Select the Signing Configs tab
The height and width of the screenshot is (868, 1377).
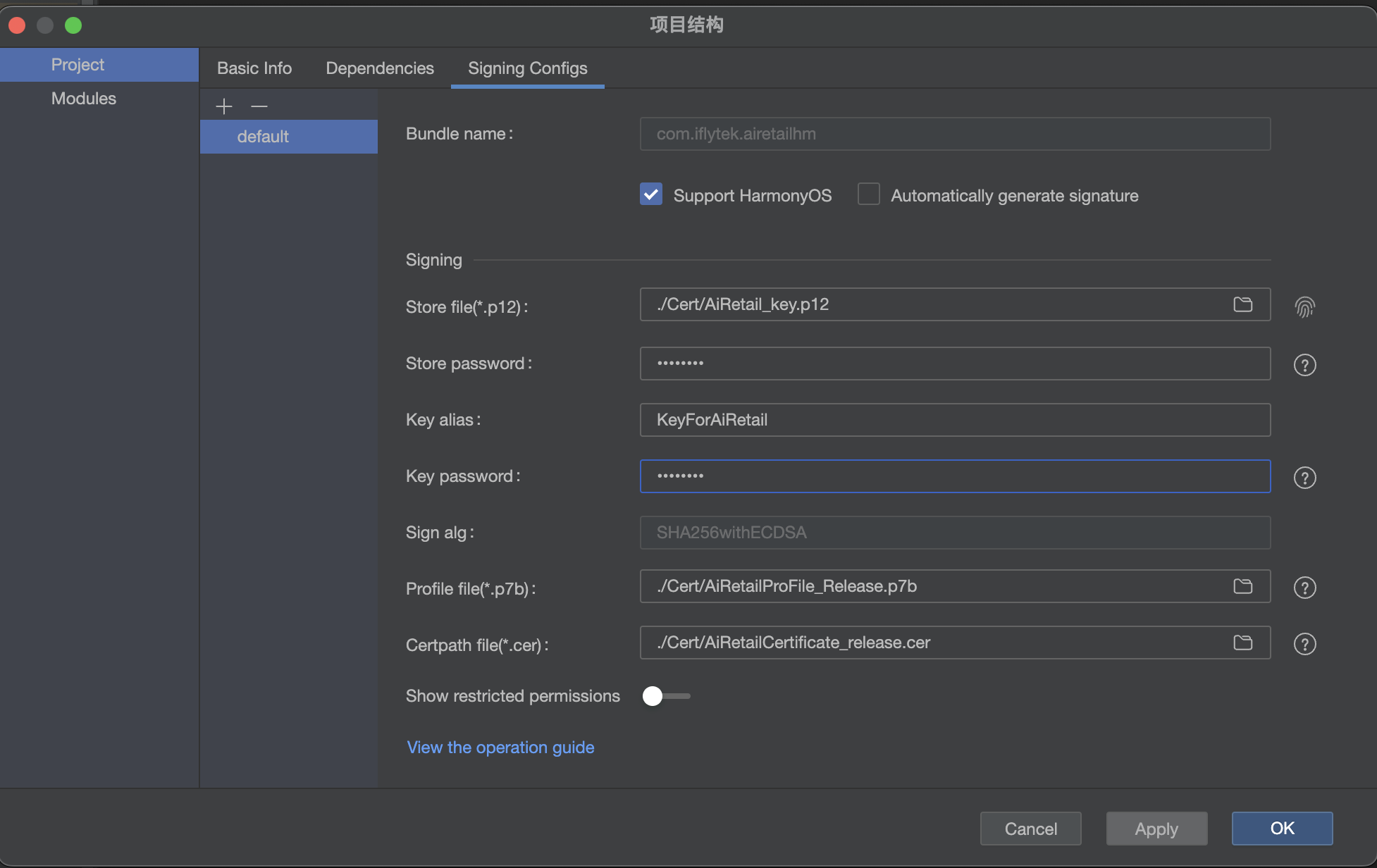pyautogui.click(x=528, y=68)
